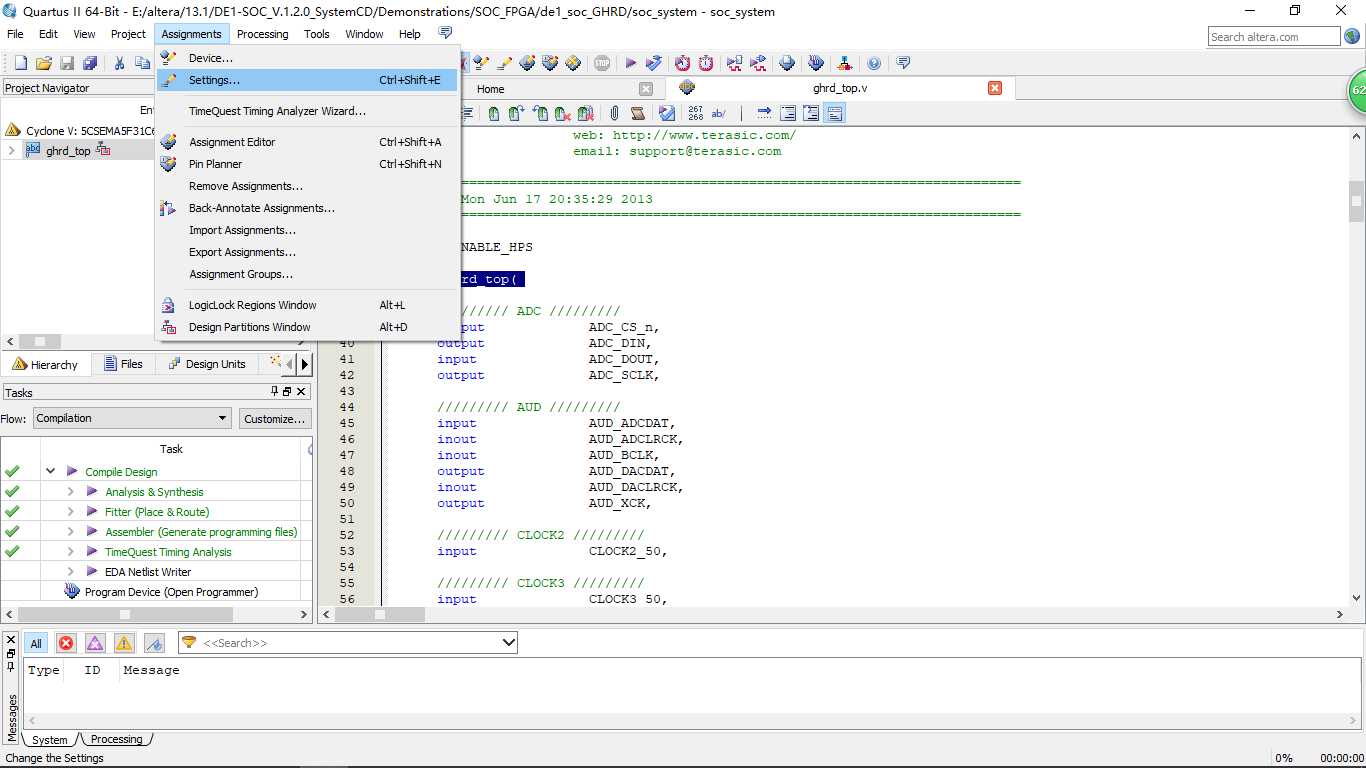Pin the Tasks panel
The height and width of the screenshot is (768, 1366).
(x=275, y=392)
